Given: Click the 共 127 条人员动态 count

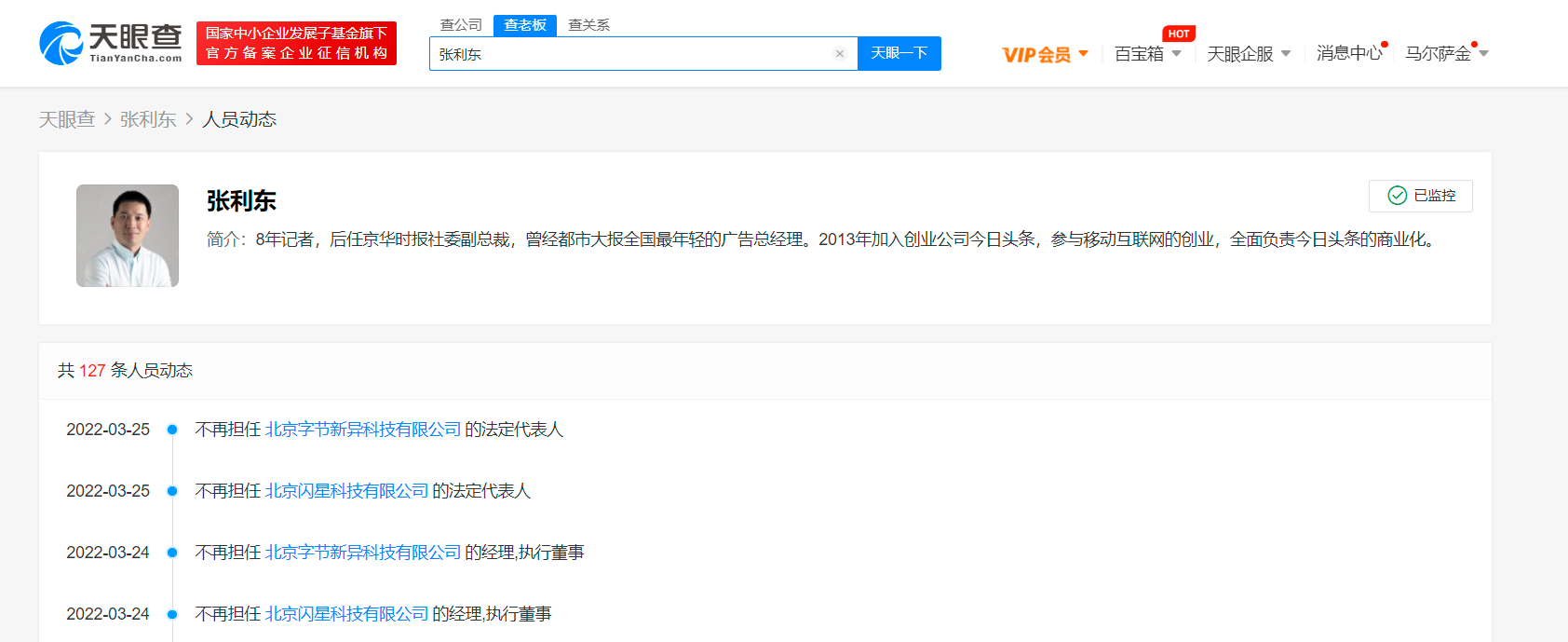Looking at the screenshot, I should tap(125, 371).
